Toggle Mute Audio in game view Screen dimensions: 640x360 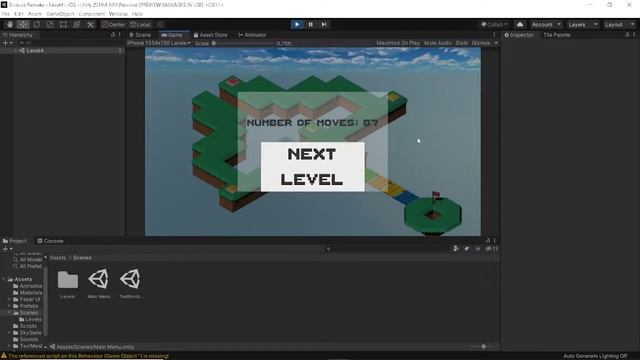tap(438, 43)
